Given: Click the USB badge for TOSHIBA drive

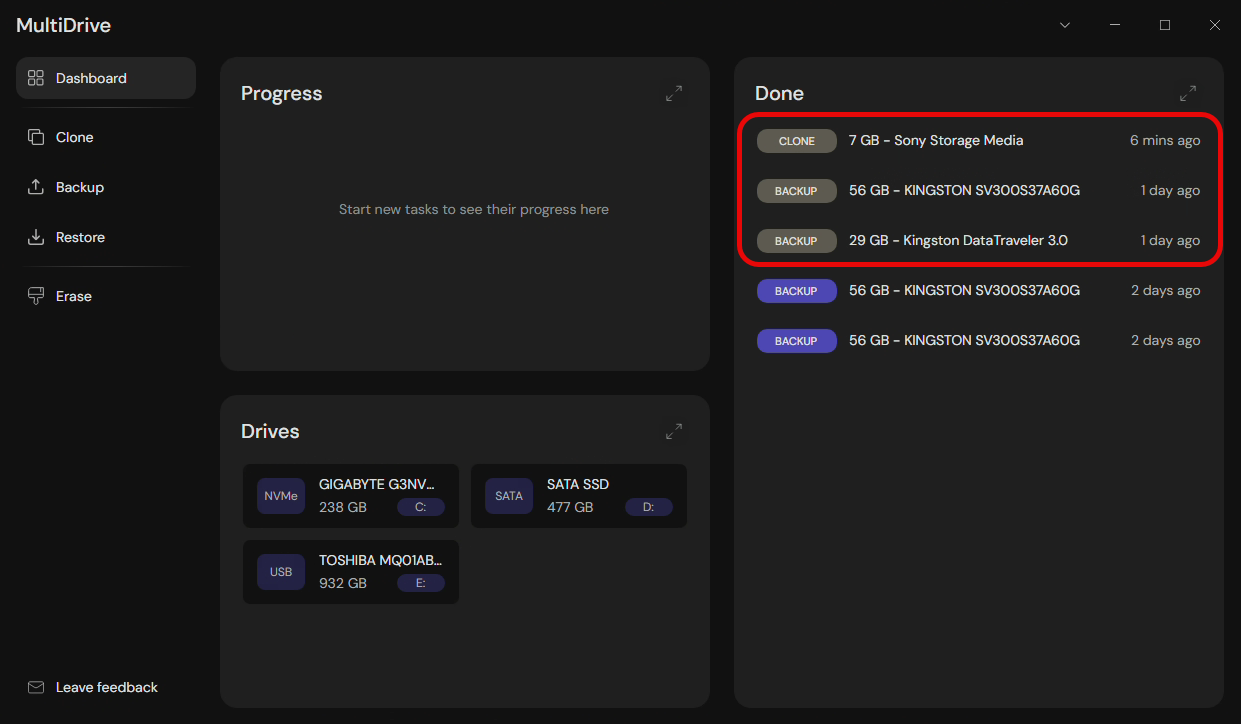Looking at the screenshot, I should [x=281, y=572].
